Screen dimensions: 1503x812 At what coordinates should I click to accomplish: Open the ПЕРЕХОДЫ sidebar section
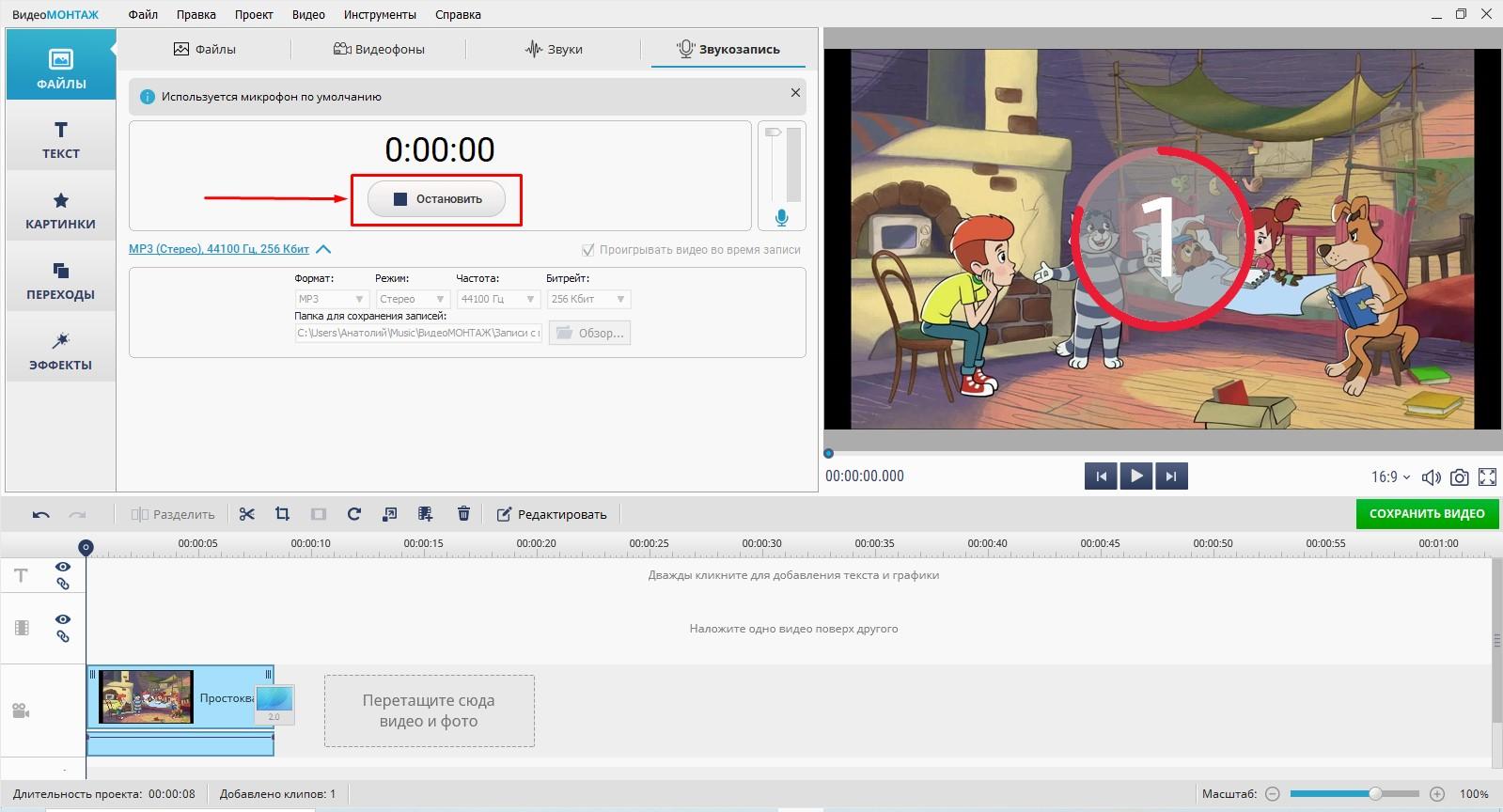(x=61, y=279)
